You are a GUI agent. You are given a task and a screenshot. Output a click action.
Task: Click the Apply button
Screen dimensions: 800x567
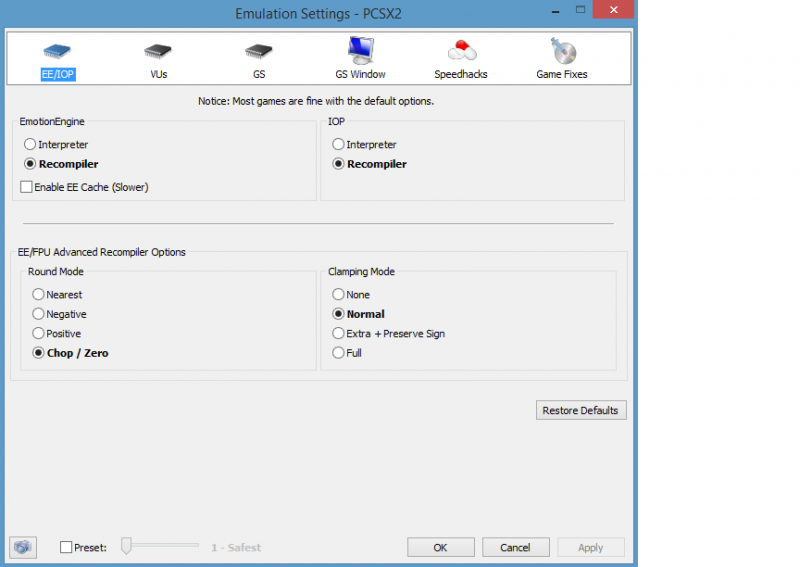[591, 548]
